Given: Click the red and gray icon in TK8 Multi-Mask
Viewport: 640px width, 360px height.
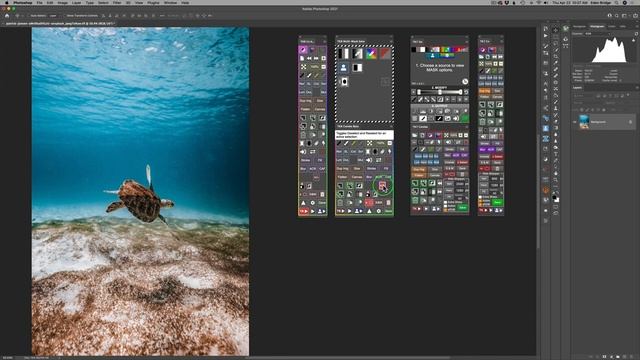Looking at the screenshot, I should pos(385,53).
